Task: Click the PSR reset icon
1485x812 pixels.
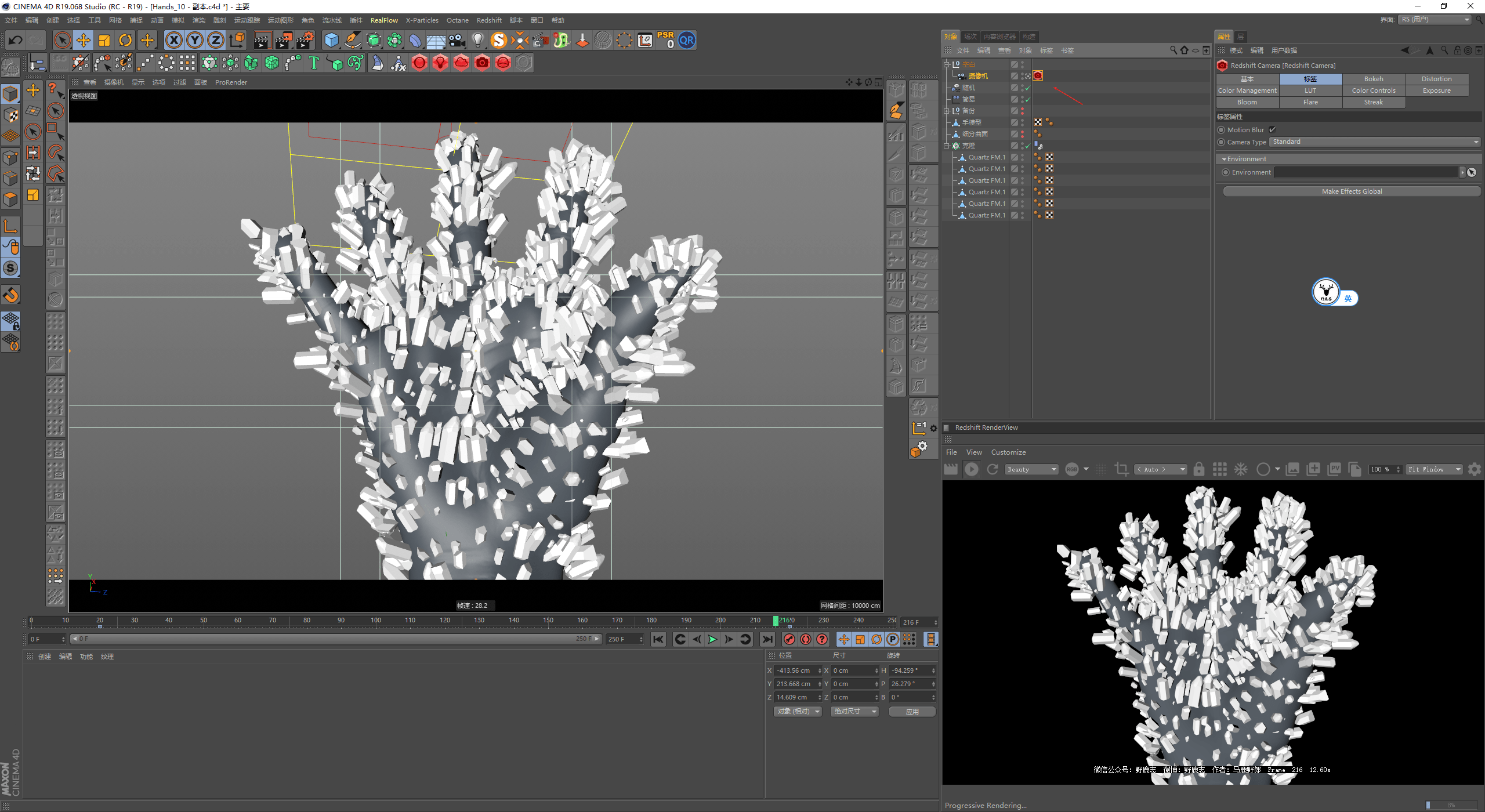Action: [666, 40]
